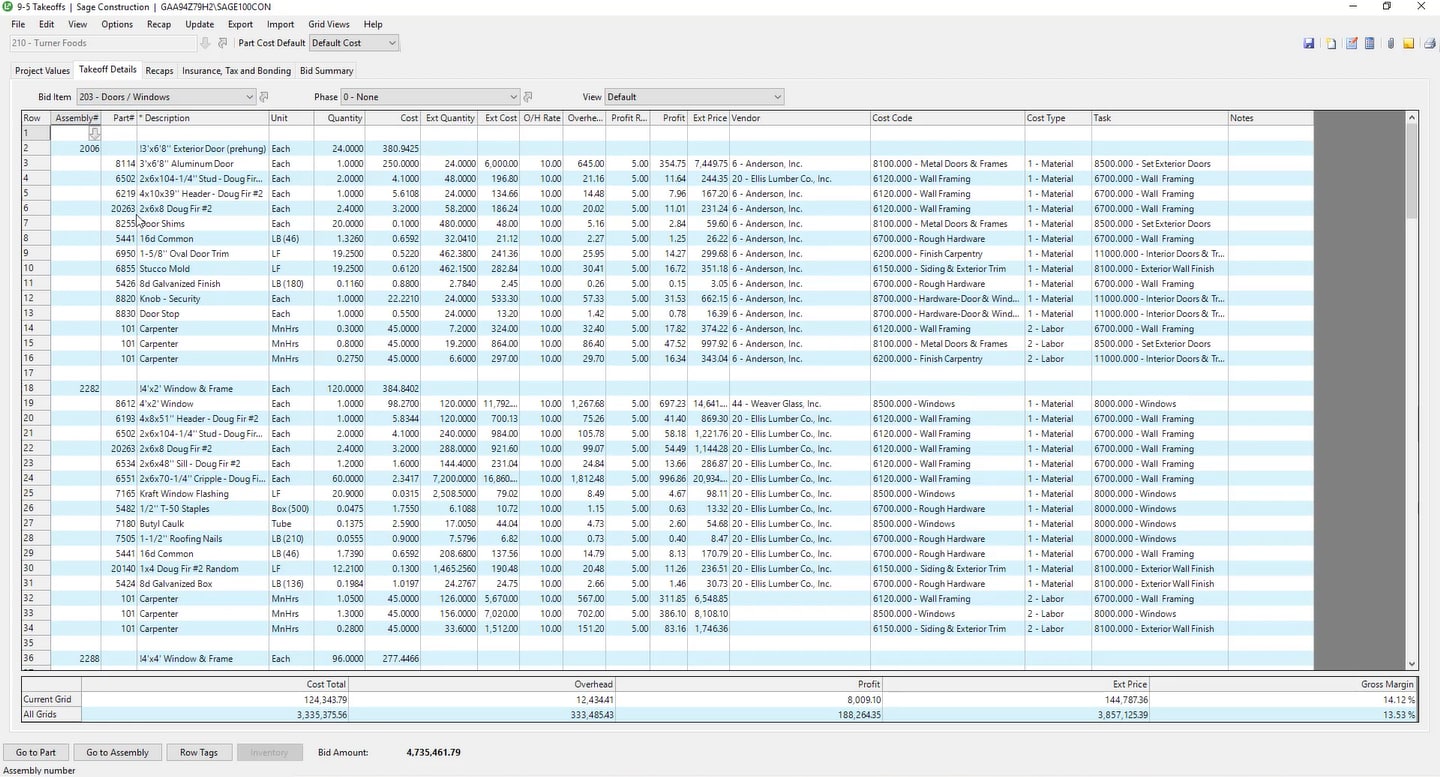Open the Update menu

pyautogui.click(x=200, y=24)
